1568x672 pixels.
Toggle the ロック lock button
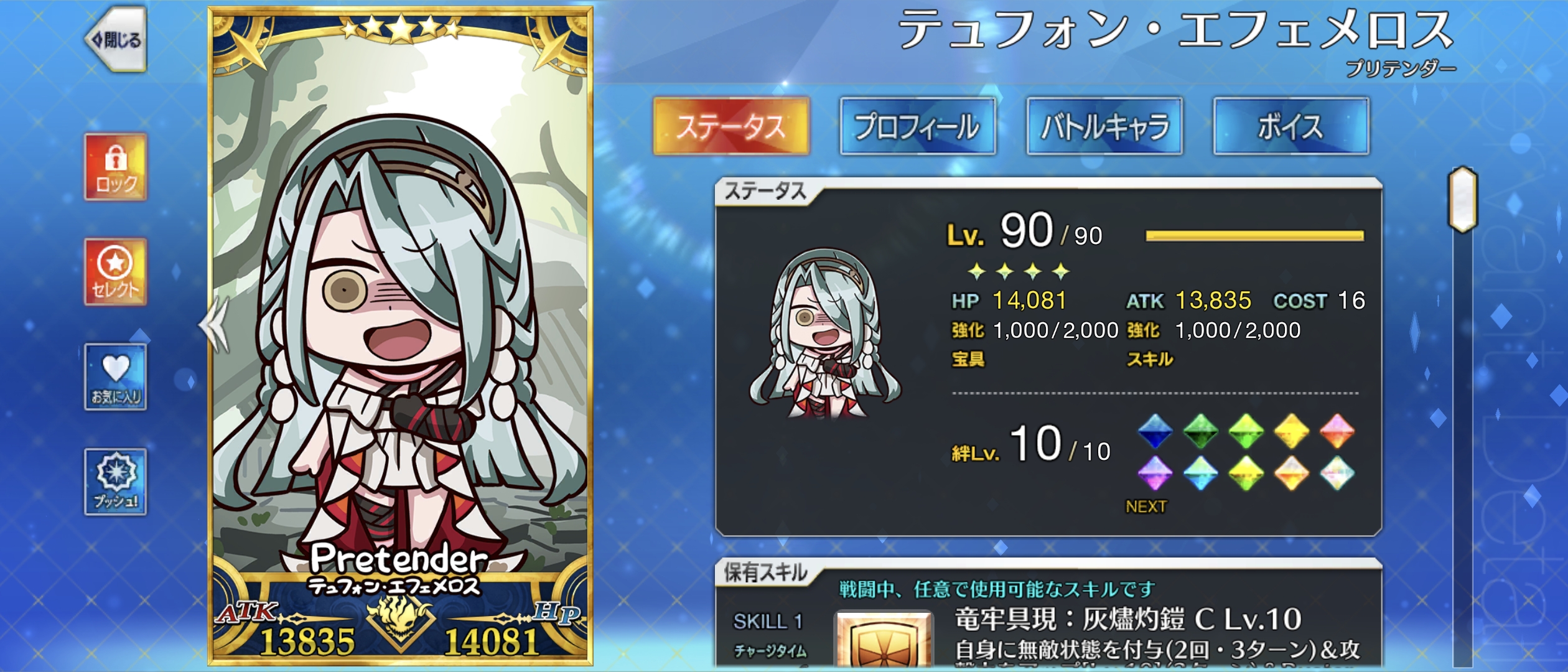pyautogui.click(x=116, y=167)
